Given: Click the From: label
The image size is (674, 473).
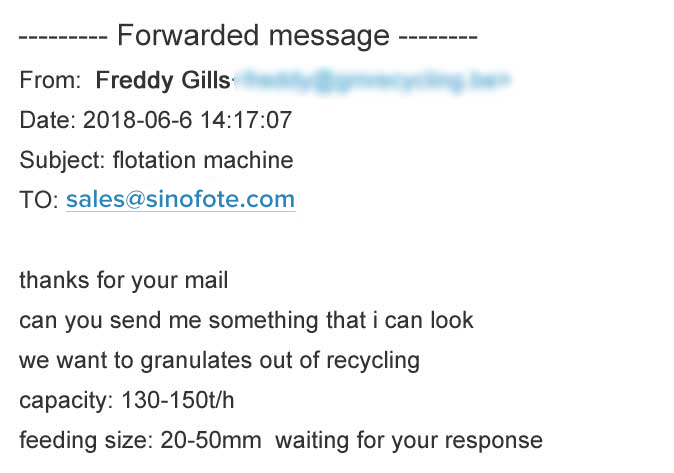Looking at the screenshot, I should [50, 80].
